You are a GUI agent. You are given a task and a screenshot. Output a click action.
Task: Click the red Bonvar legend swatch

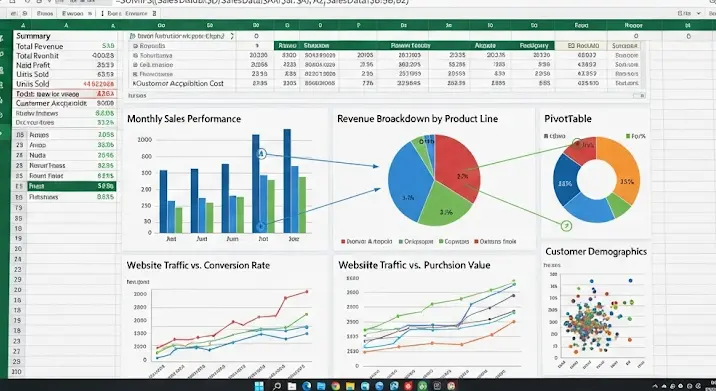(x=343, y=242)
